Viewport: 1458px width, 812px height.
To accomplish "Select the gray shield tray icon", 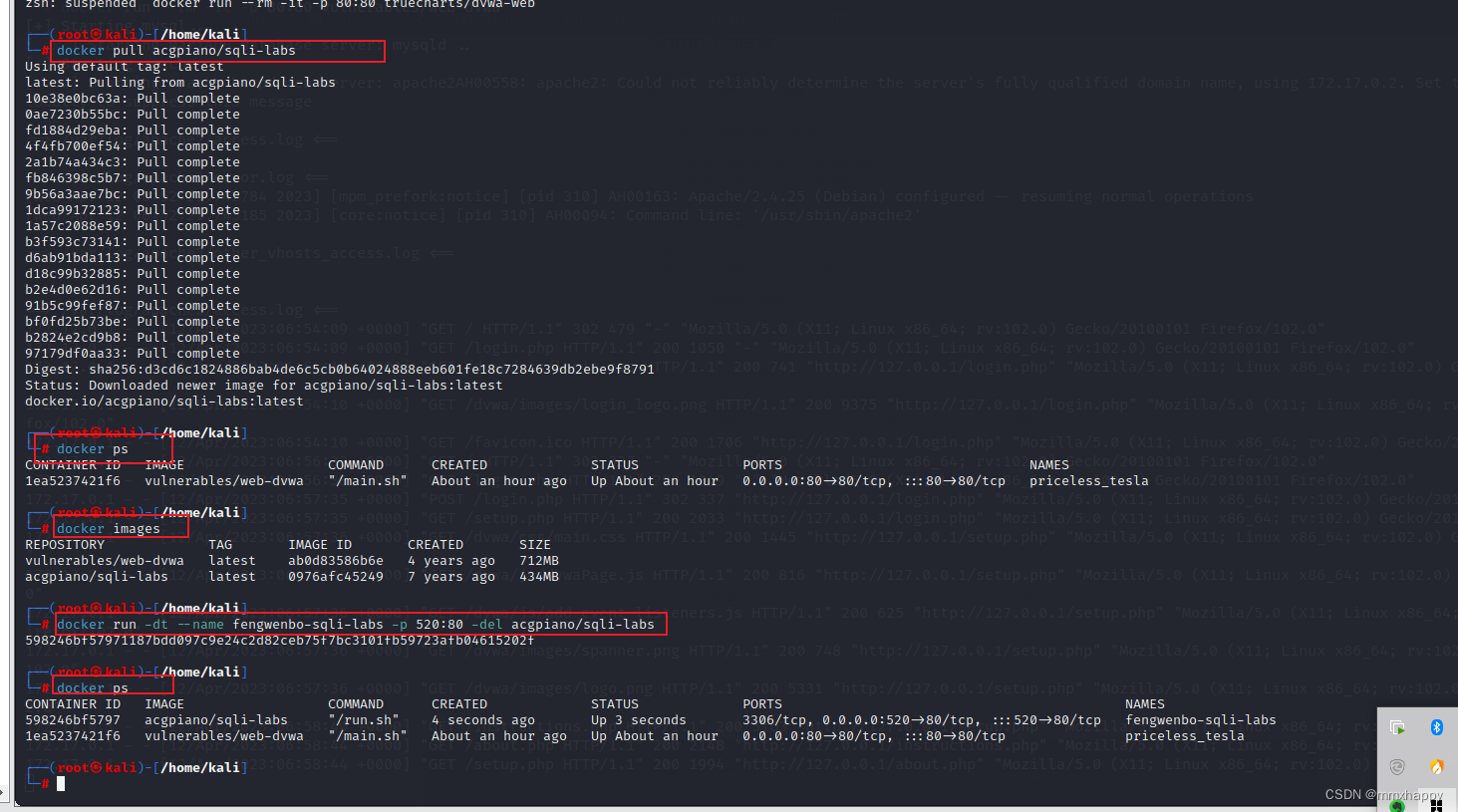I will click(x=1397, y=765).
